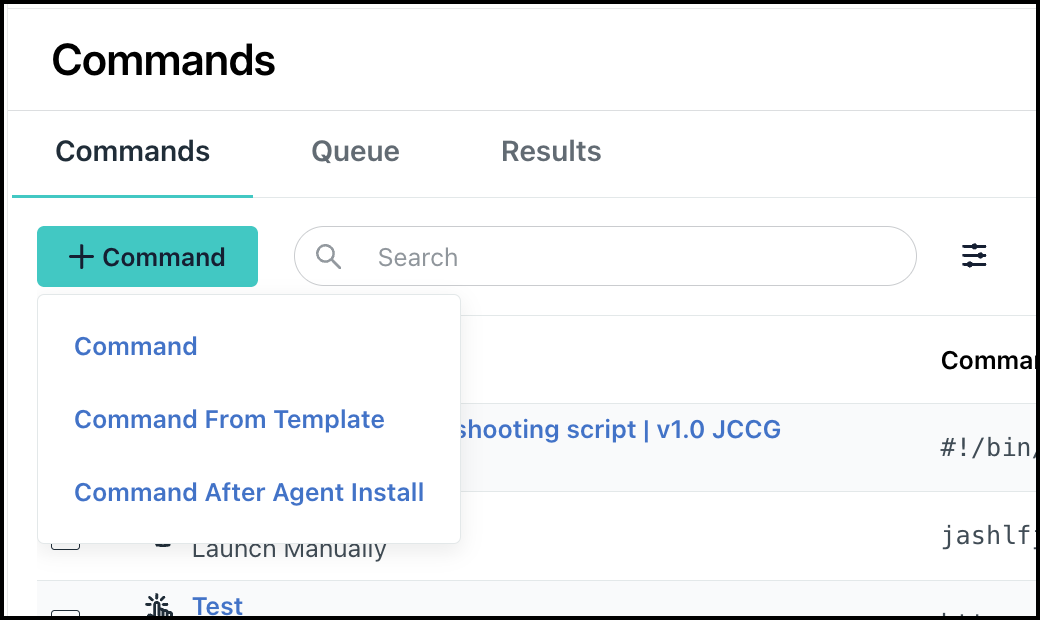
Task: Click the Command column header
Action: point(986,360)
